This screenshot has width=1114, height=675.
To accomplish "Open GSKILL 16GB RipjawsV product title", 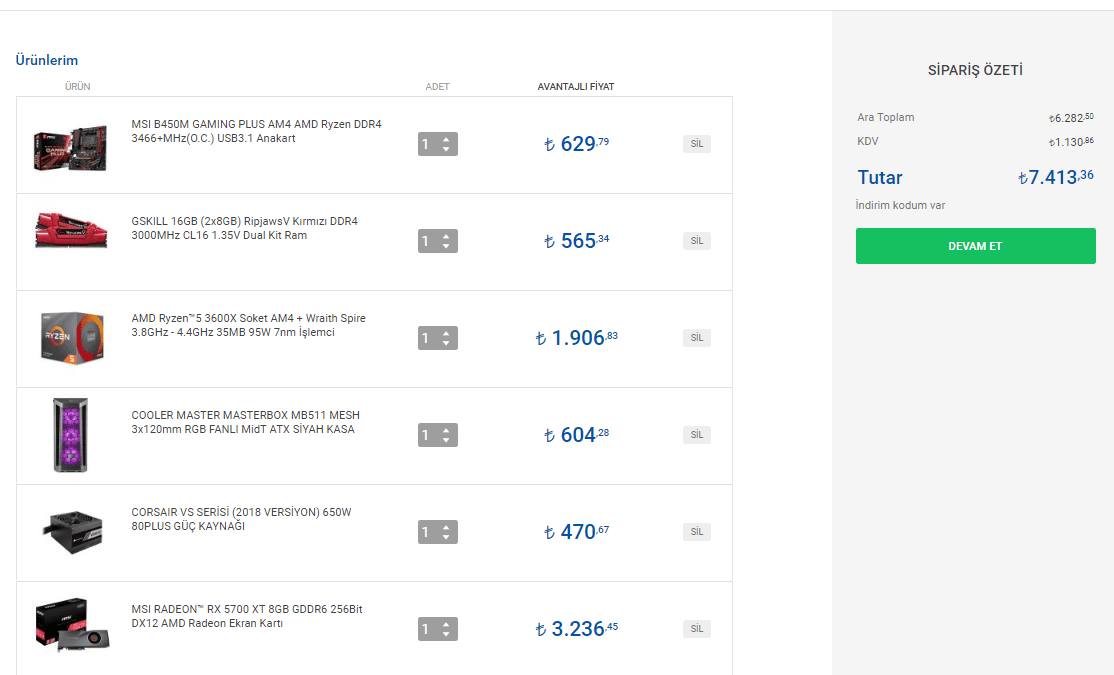I will (x=244, y=228).
